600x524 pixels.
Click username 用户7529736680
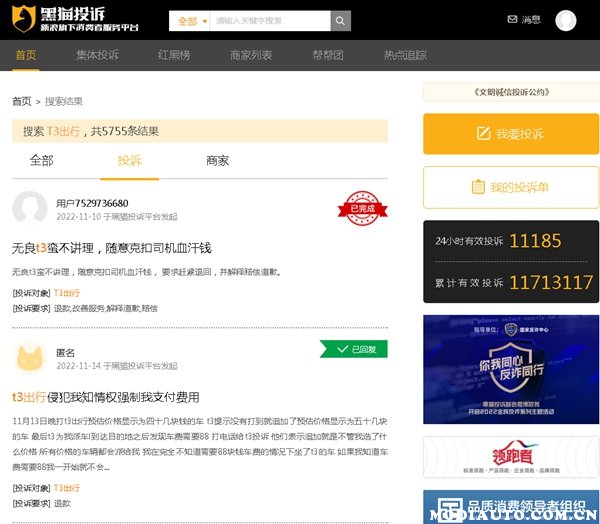coord(92,203)
